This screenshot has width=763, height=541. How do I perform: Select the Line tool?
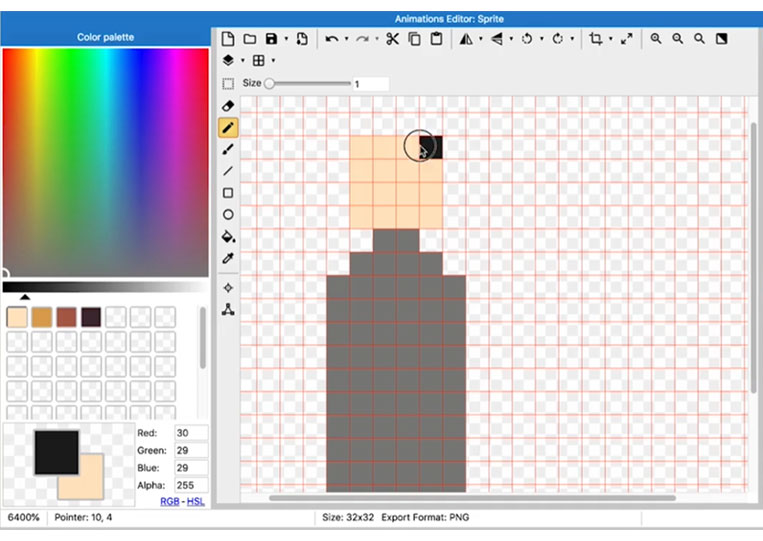click(x=228, y=171)
